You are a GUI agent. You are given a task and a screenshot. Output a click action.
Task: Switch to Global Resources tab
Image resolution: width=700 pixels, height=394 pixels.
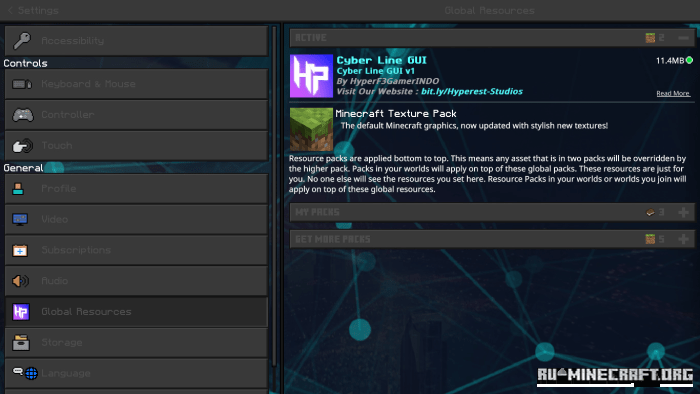136,312
